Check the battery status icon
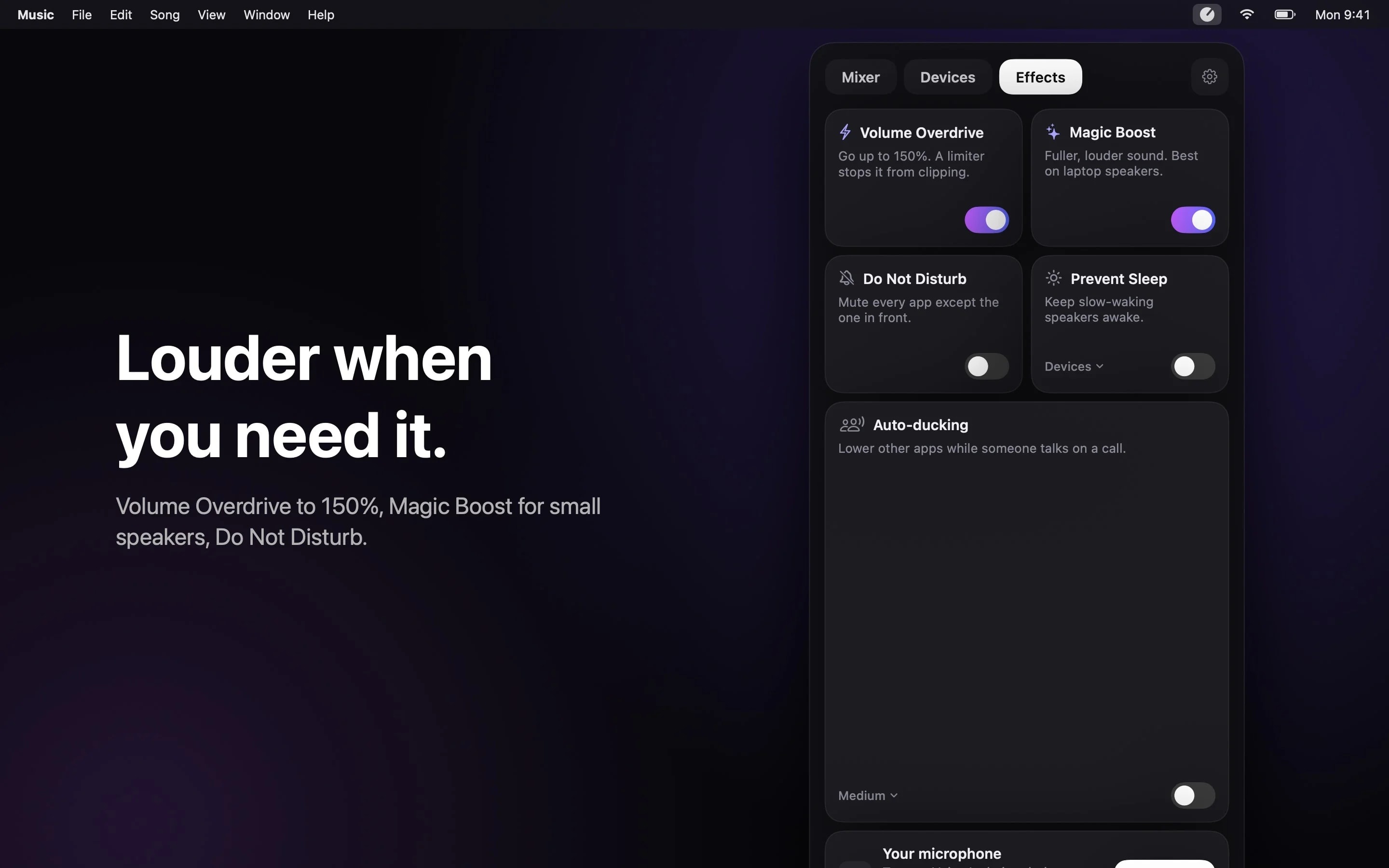The width and height of the screenshot is (1389, 868). (x=1284, y=14)
